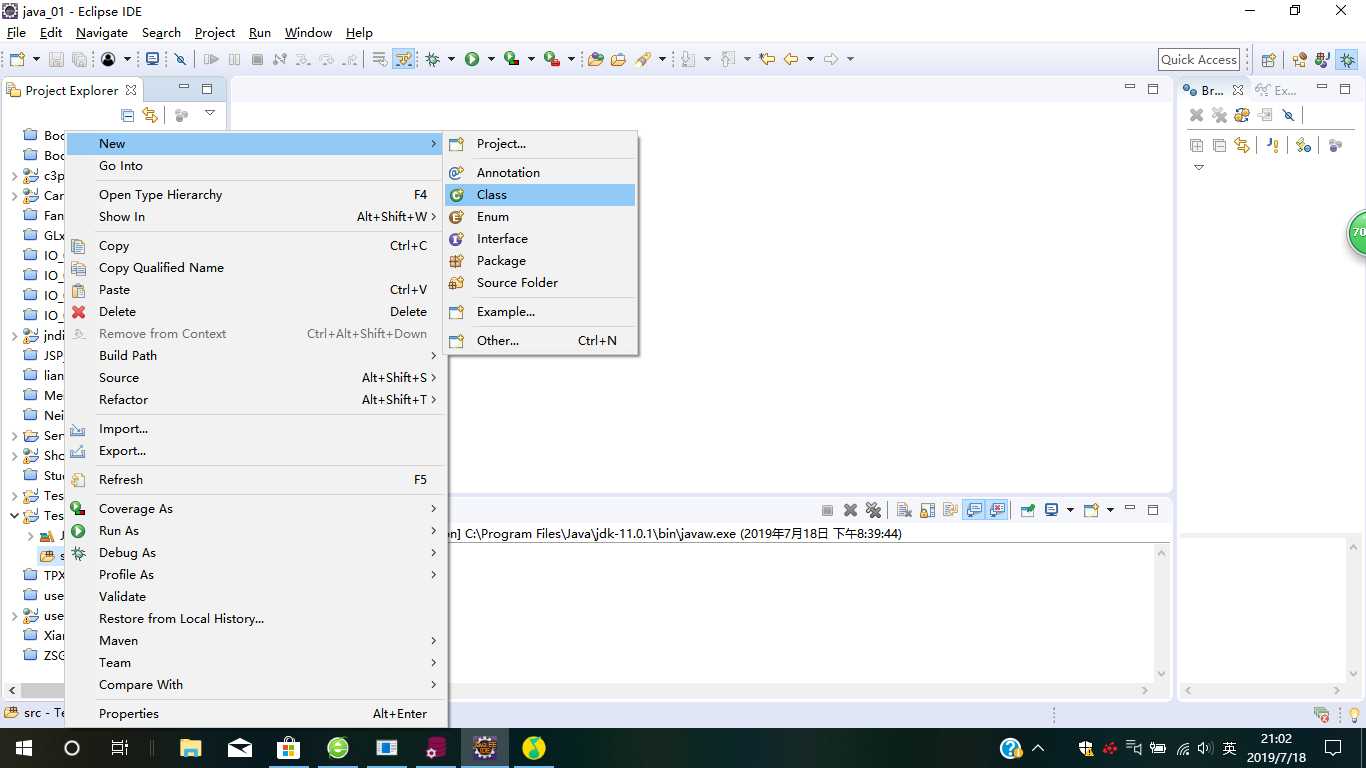This screenshot has width=1366, height=768.
Task: Click Clear Console icon
Action: point(904,510)
